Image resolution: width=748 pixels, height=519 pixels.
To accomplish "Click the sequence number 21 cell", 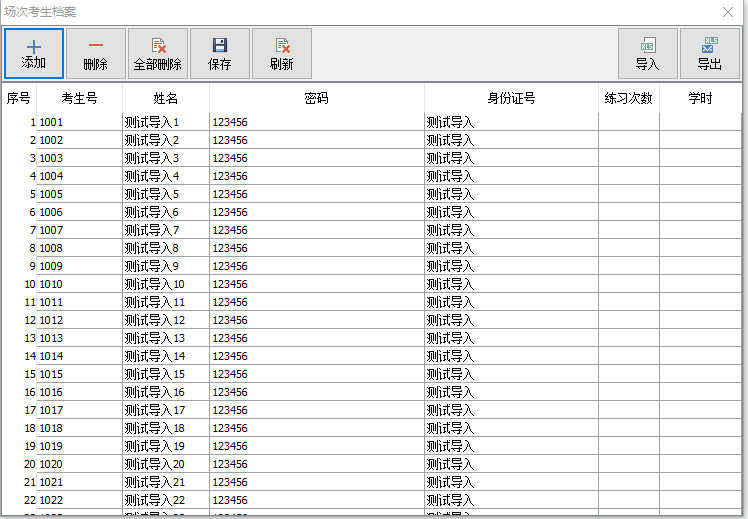I will tap(19, 482).
